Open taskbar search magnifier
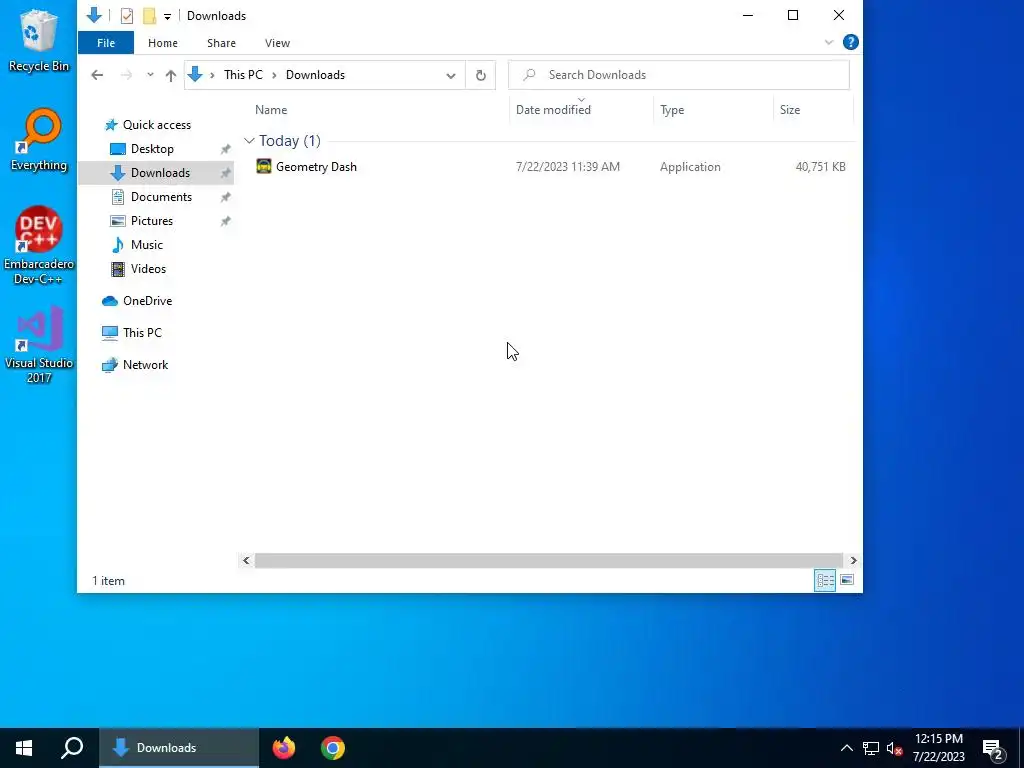This screenshot has height=768, width=1024. [72, 748]
